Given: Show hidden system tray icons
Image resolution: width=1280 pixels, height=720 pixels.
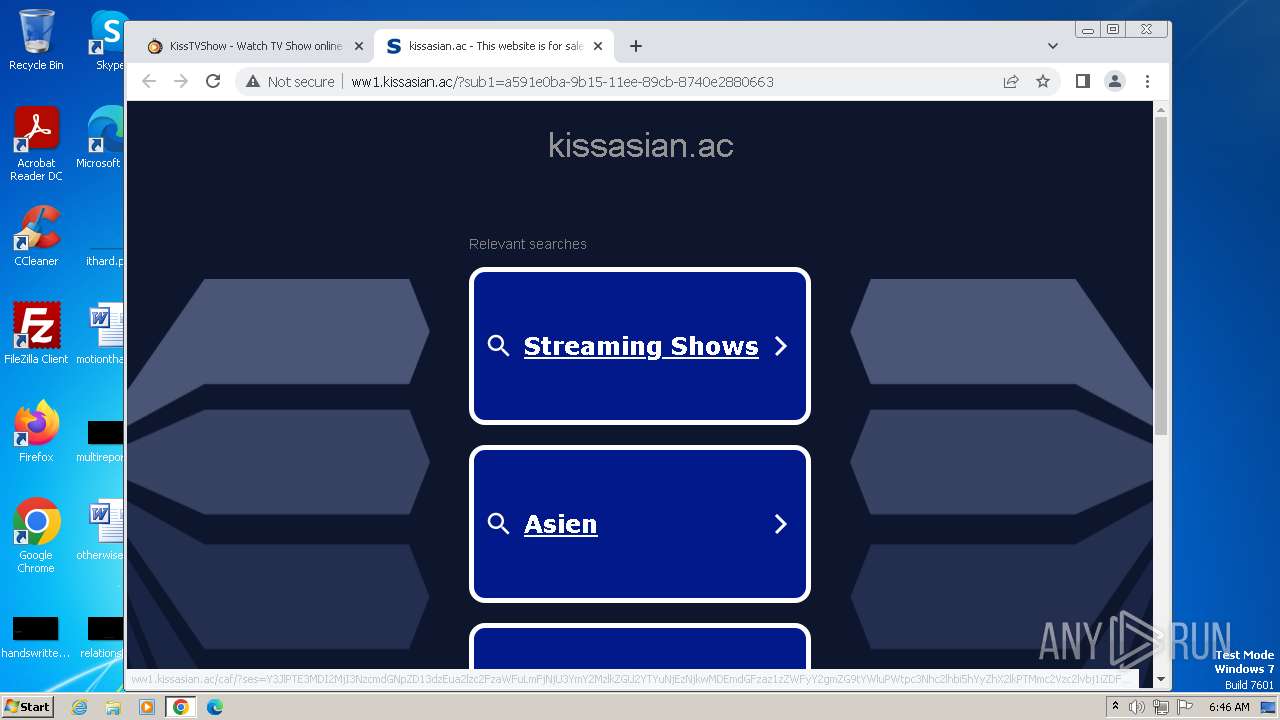Looking at the screenshot, I should pyautogui.click(x=1115, y=706).
